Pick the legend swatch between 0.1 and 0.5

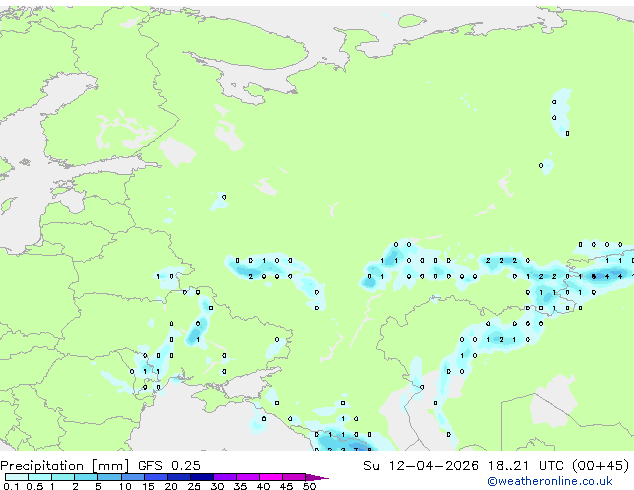[x=17, y=477]
